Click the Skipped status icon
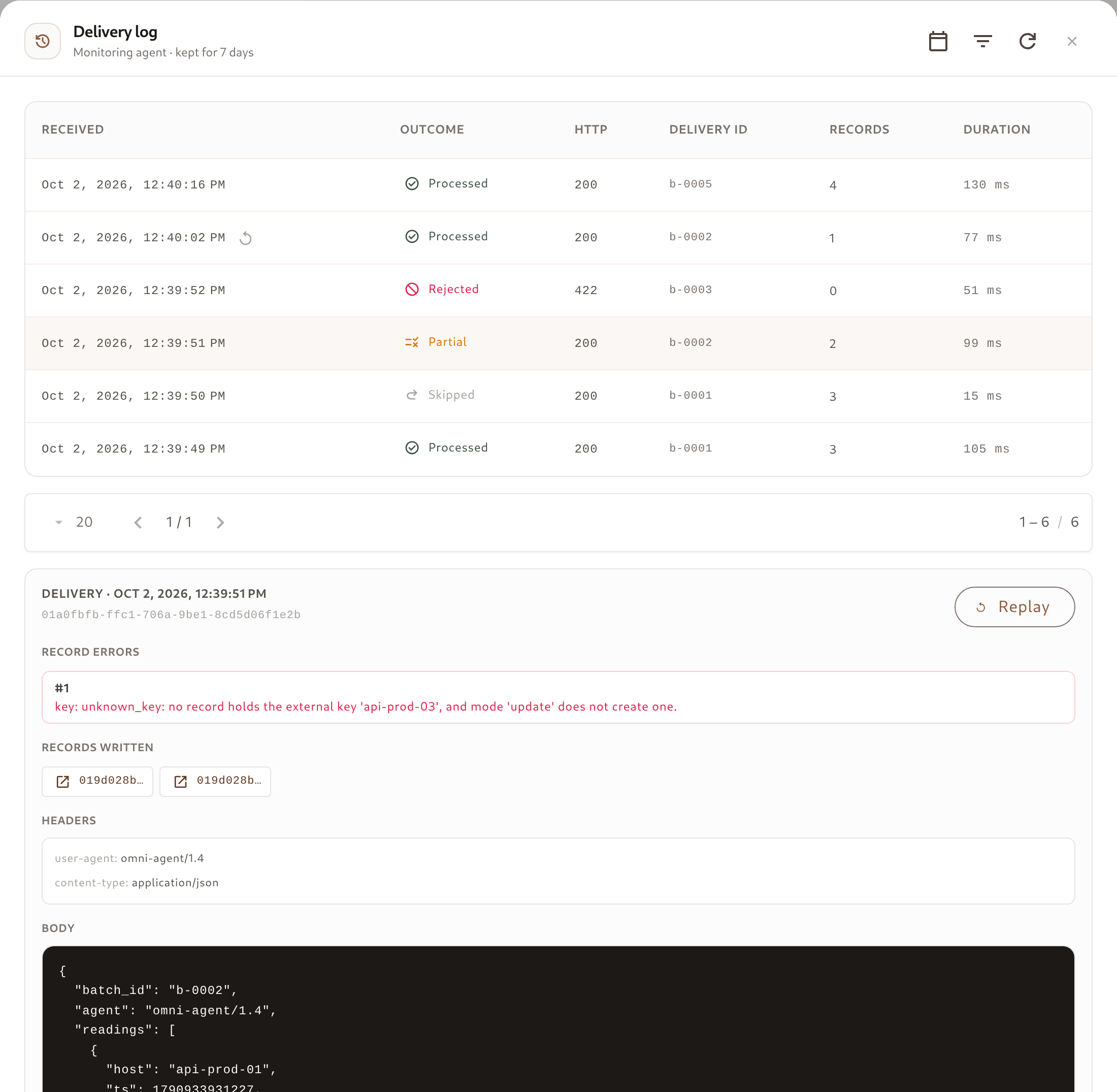 point(412,395)
